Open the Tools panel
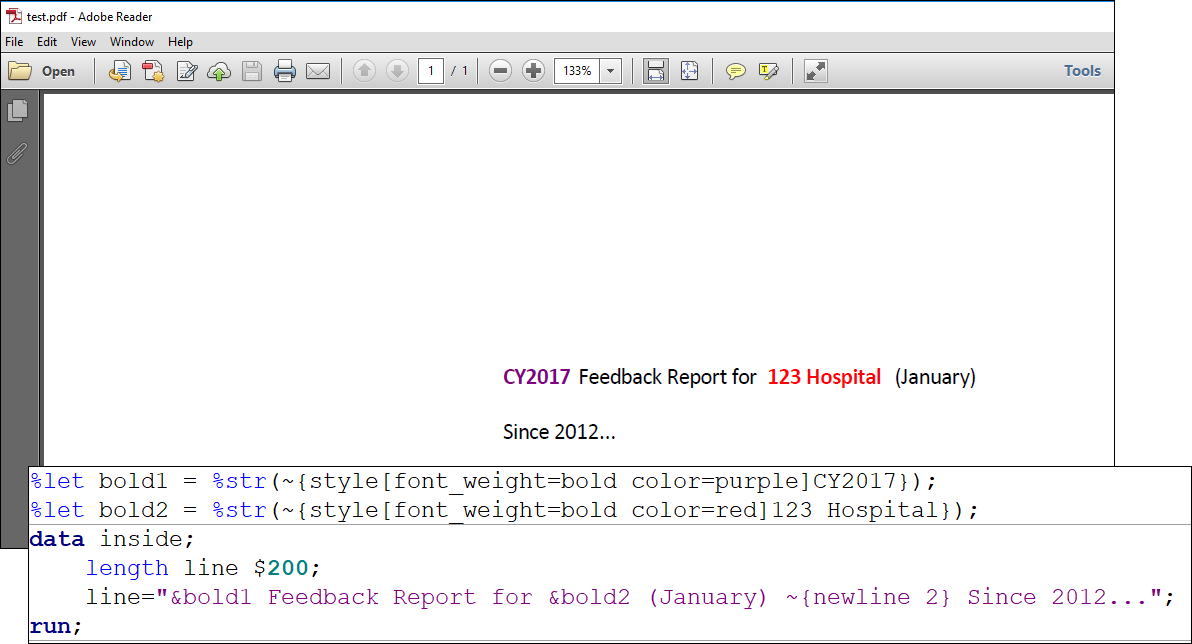Viewport: 1192px width, 644px height. coord(1082,71)
